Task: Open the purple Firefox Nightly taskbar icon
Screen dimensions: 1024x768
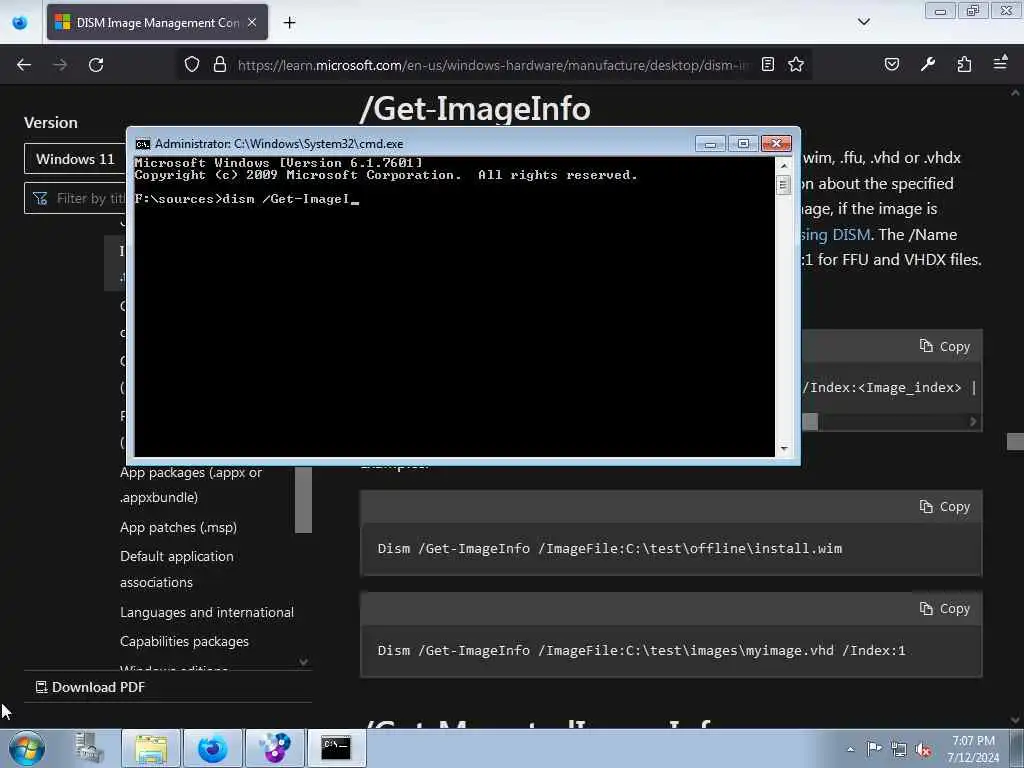Action: (275, 748)
